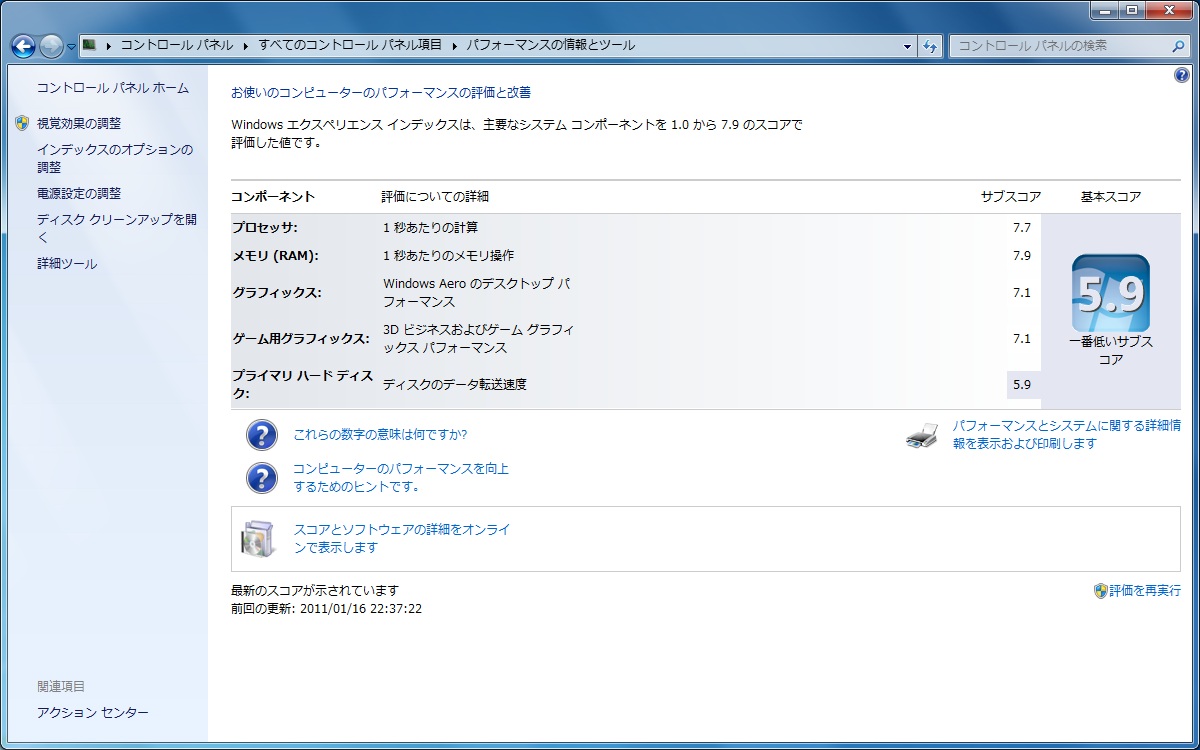Click the サブスコア column header
Viewport: 1200px width, 750px height.
click(1011, 197)
